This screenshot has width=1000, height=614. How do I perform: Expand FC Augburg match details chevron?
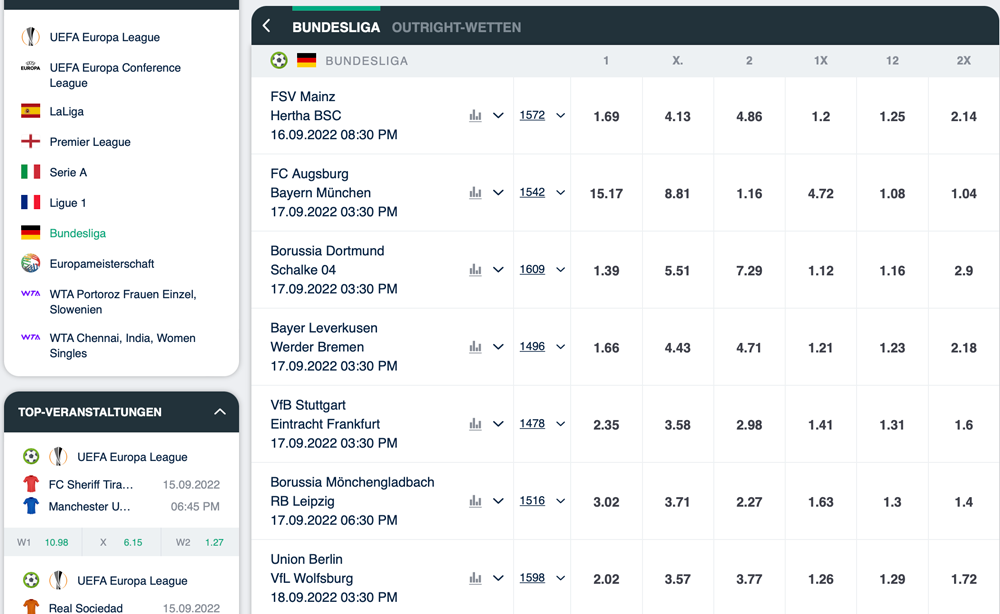click(x=498, y=193)
